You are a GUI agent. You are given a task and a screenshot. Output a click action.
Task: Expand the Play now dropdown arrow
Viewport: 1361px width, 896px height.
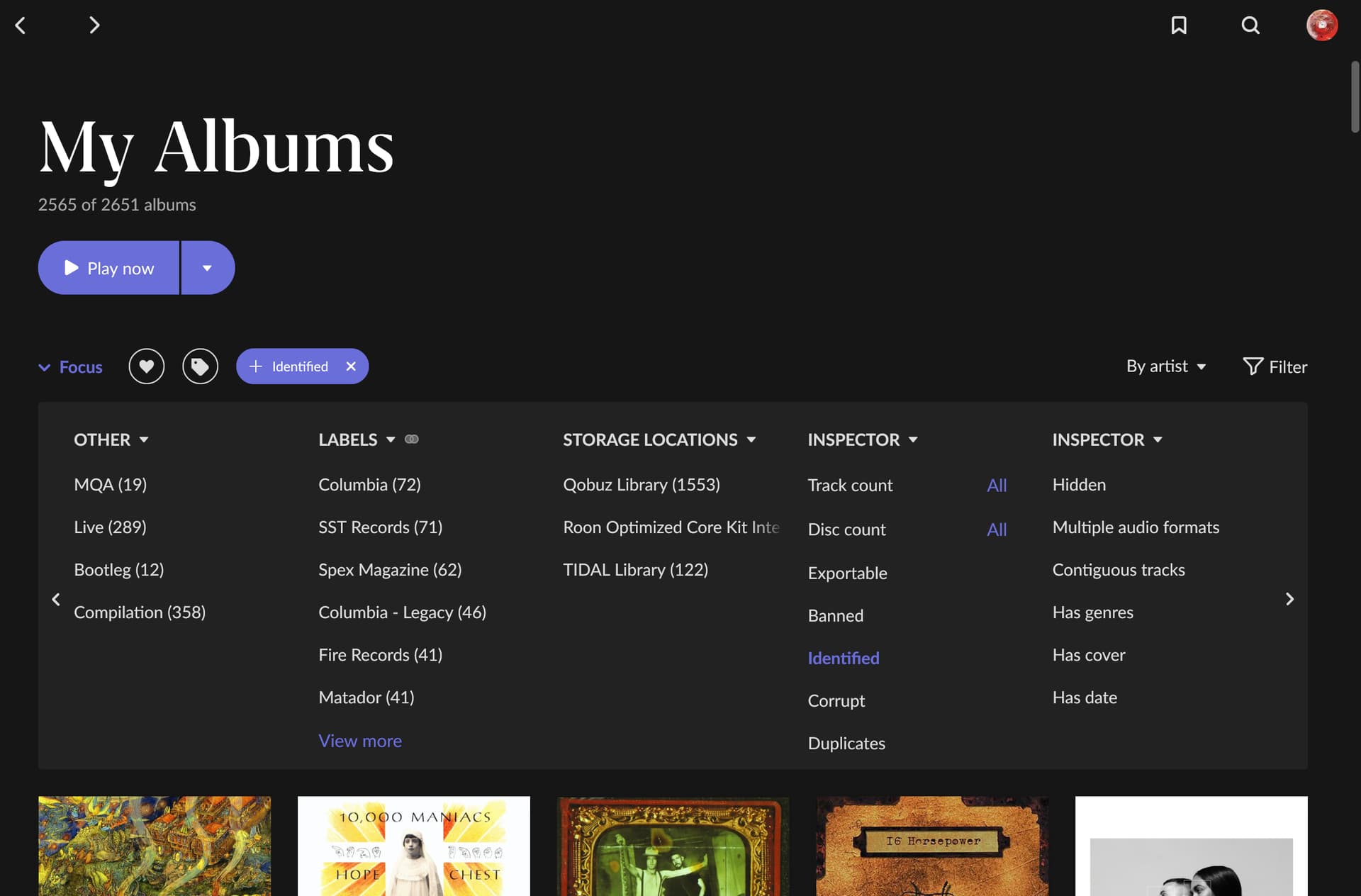click(207, 268)
